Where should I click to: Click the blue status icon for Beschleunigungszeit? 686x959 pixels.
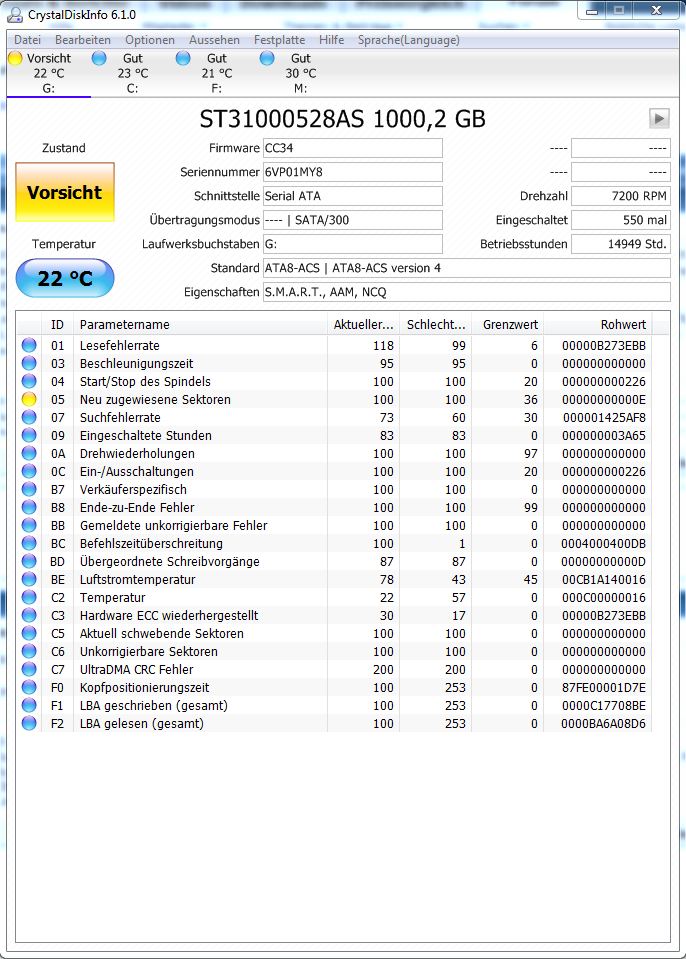pyautogui.click(x=29, y=363)
